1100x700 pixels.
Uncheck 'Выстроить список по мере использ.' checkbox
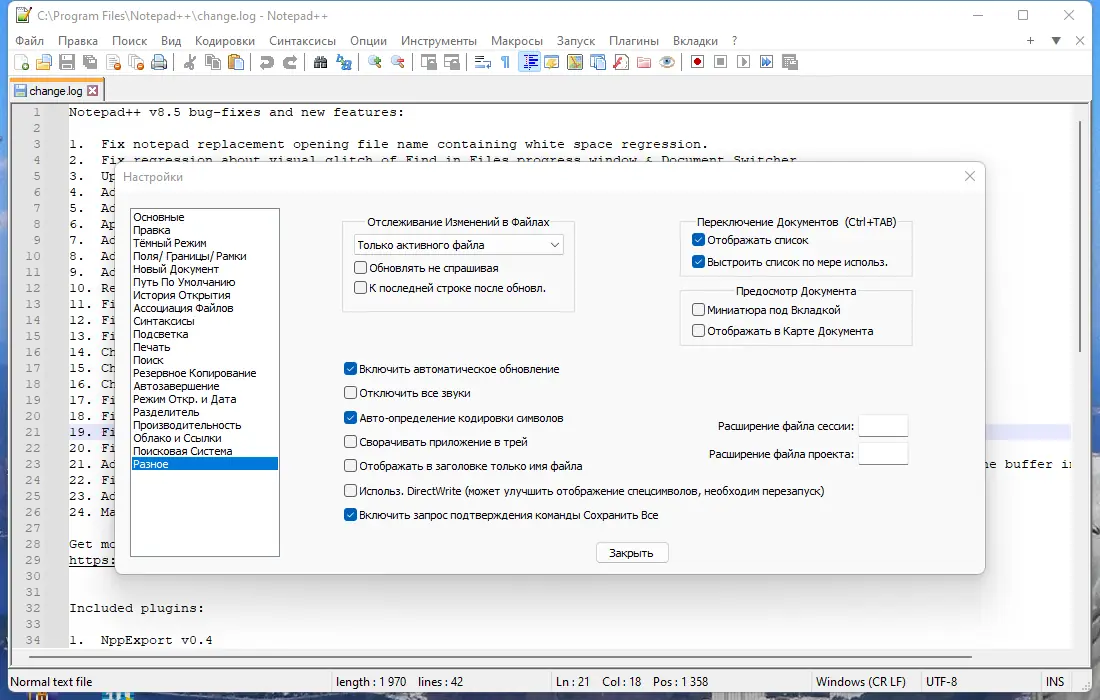tap(698, 262)
